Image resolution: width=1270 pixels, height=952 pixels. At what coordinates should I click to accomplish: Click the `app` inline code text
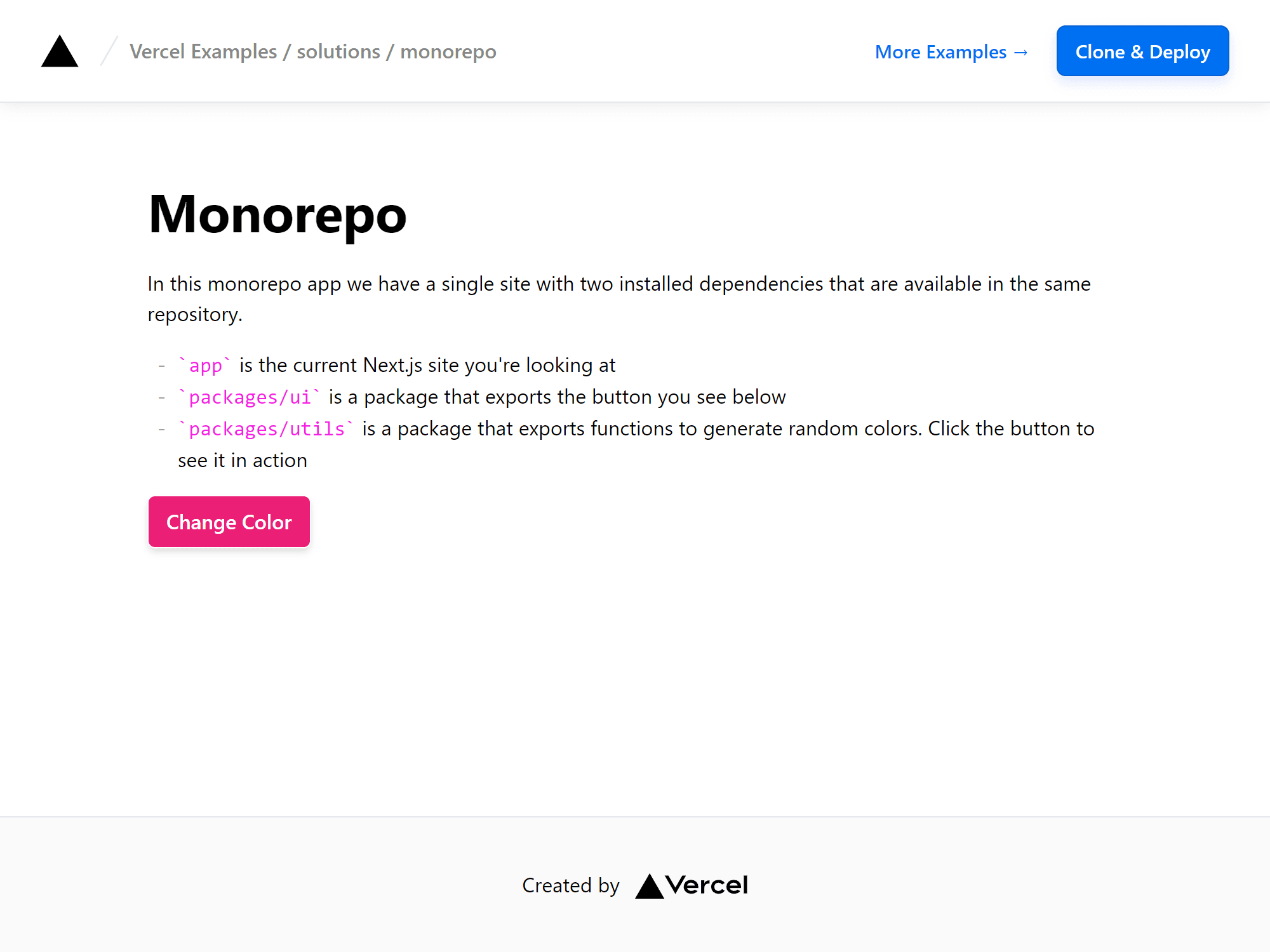tap(205, 365)
